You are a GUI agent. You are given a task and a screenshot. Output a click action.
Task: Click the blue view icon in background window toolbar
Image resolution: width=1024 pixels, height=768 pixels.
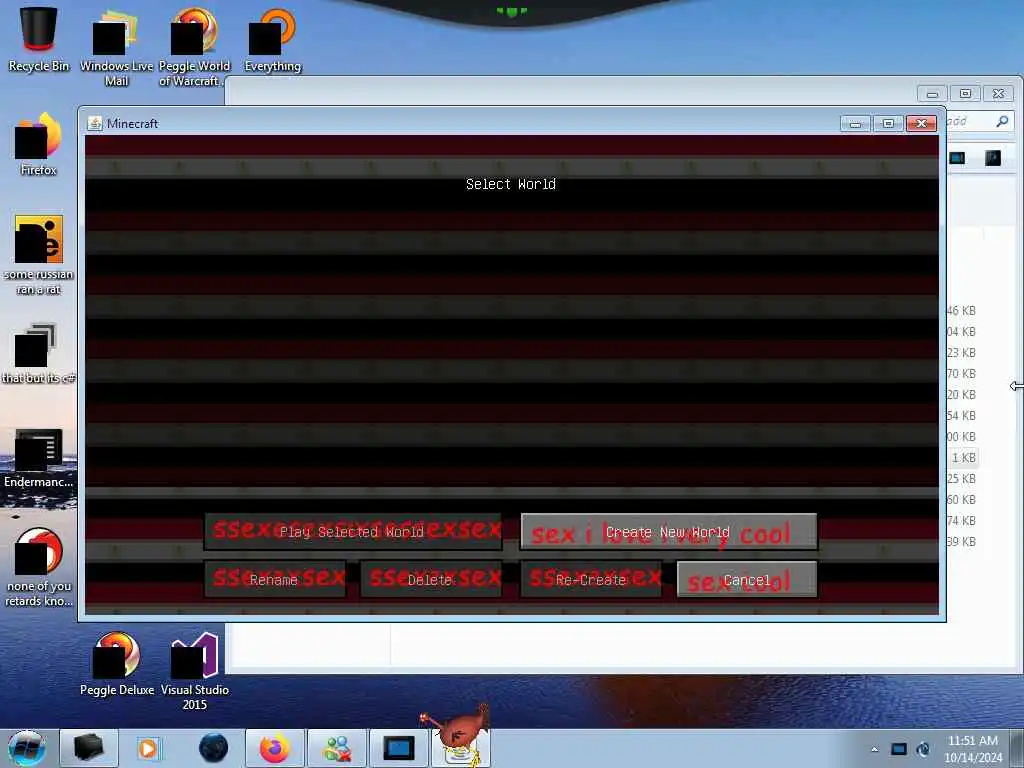(957, 158)
